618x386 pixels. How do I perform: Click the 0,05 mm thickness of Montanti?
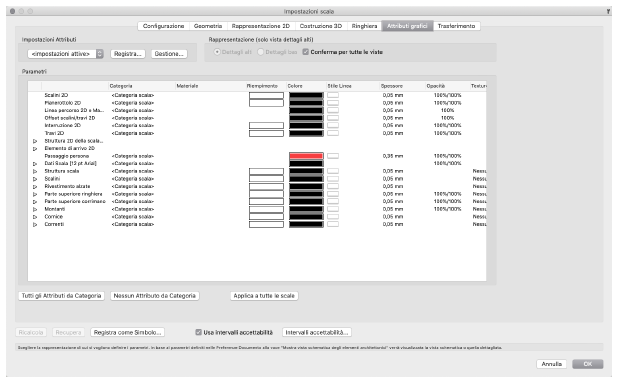point(393,209)
